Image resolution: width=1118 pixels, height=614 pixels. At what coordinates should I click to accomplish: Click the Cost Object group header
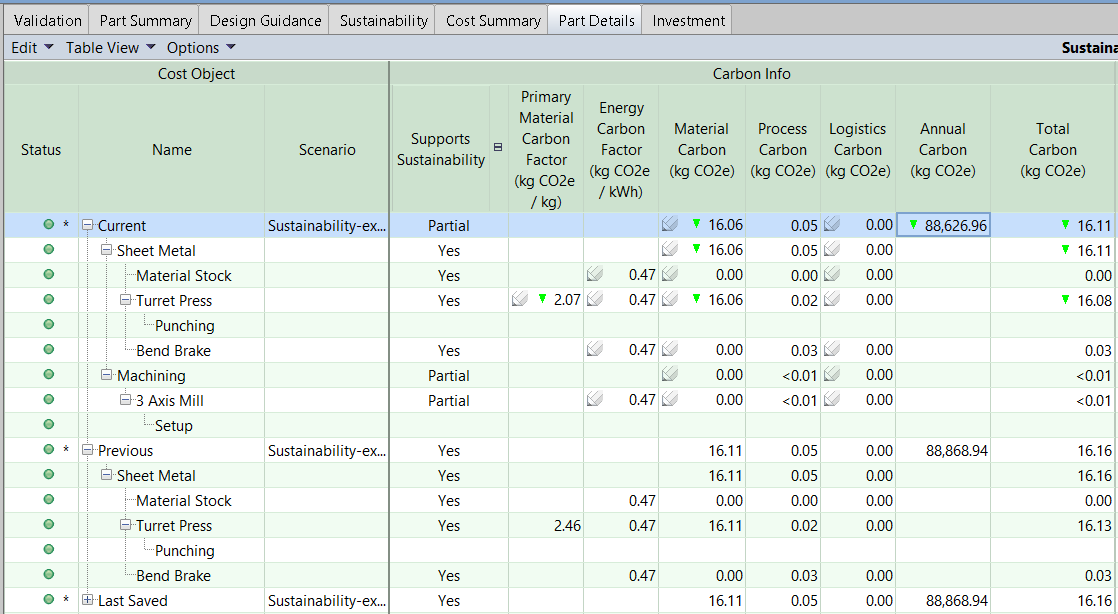click(x=196, y=73)
